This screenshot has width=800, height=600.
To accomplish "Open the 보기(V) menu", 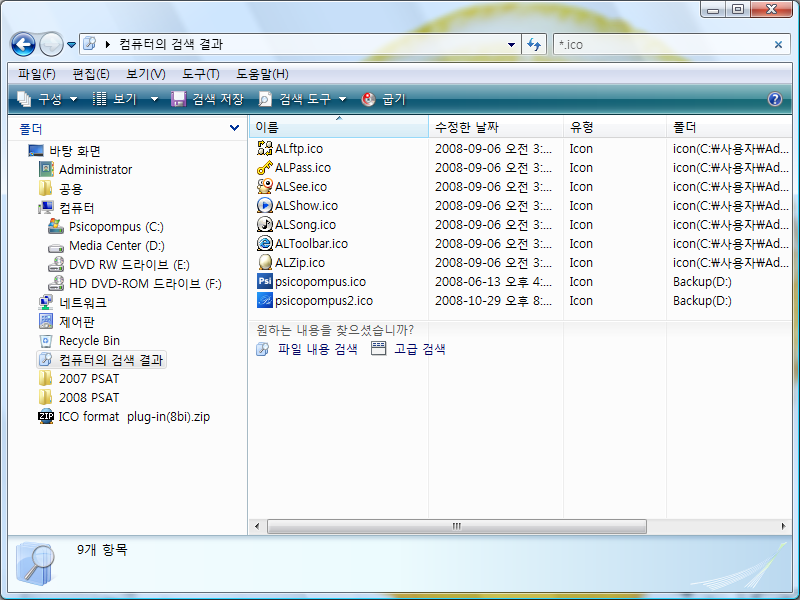I will coord(146,74).
